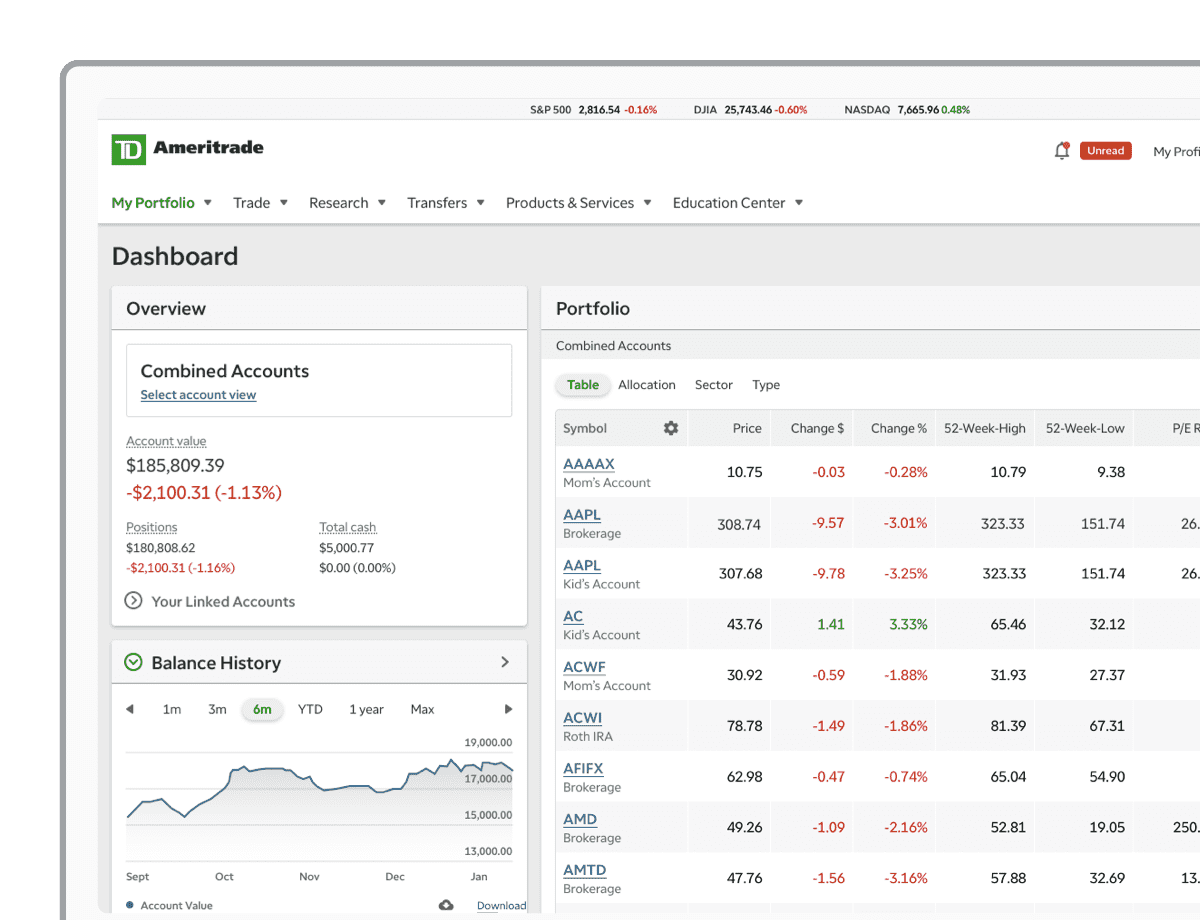This screenshot has width=1200, height=920.
Task: Open the AAAAX symbol link
Action: tap(589, 464)
